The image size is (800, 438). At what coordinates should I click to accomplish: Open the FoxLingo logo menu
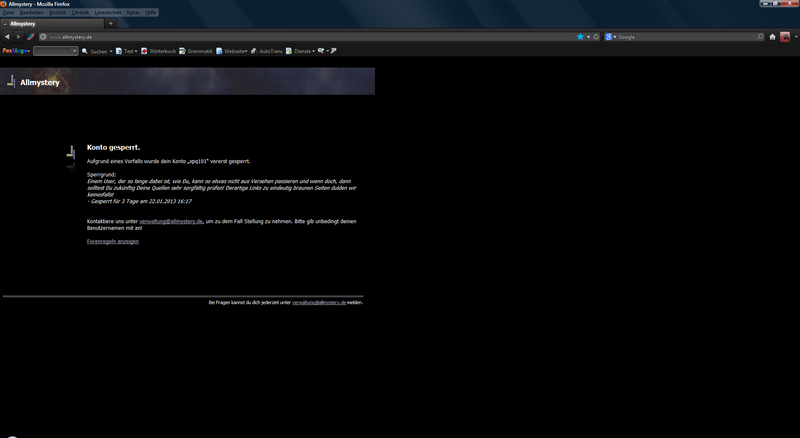tap(16, 51)
